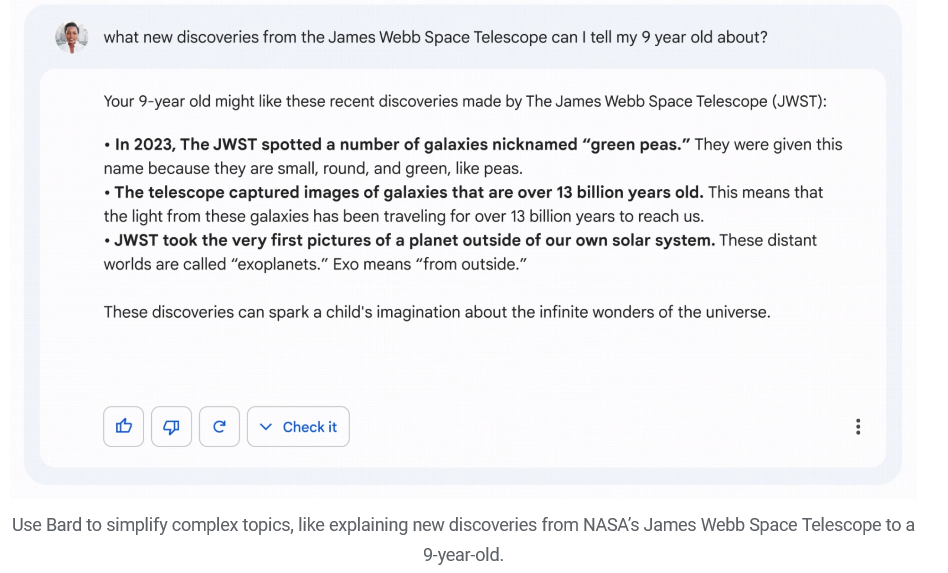948x573 pixels.
Task: Expand the Check it dropdown
Action: tap(298, 427)
